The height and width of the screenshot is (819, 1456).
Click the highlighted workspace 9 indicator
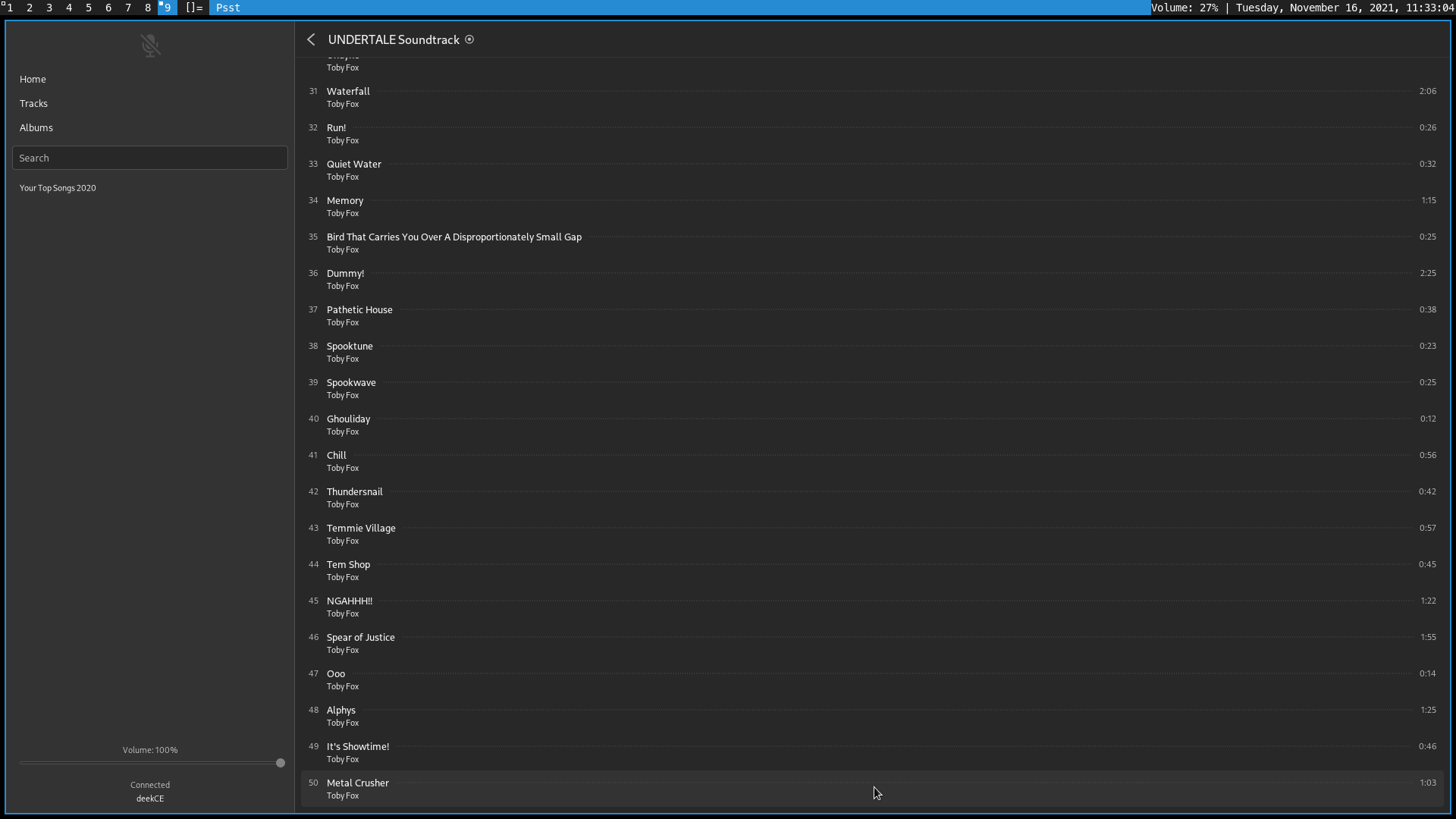(167, 8)
